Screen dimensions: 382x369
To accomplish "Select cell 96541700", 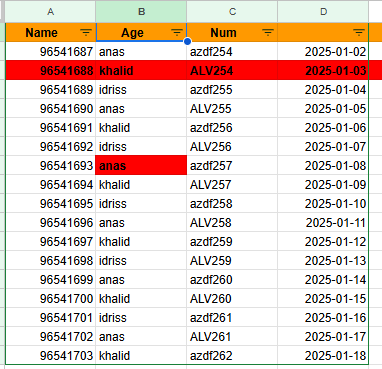I will 50,299.
